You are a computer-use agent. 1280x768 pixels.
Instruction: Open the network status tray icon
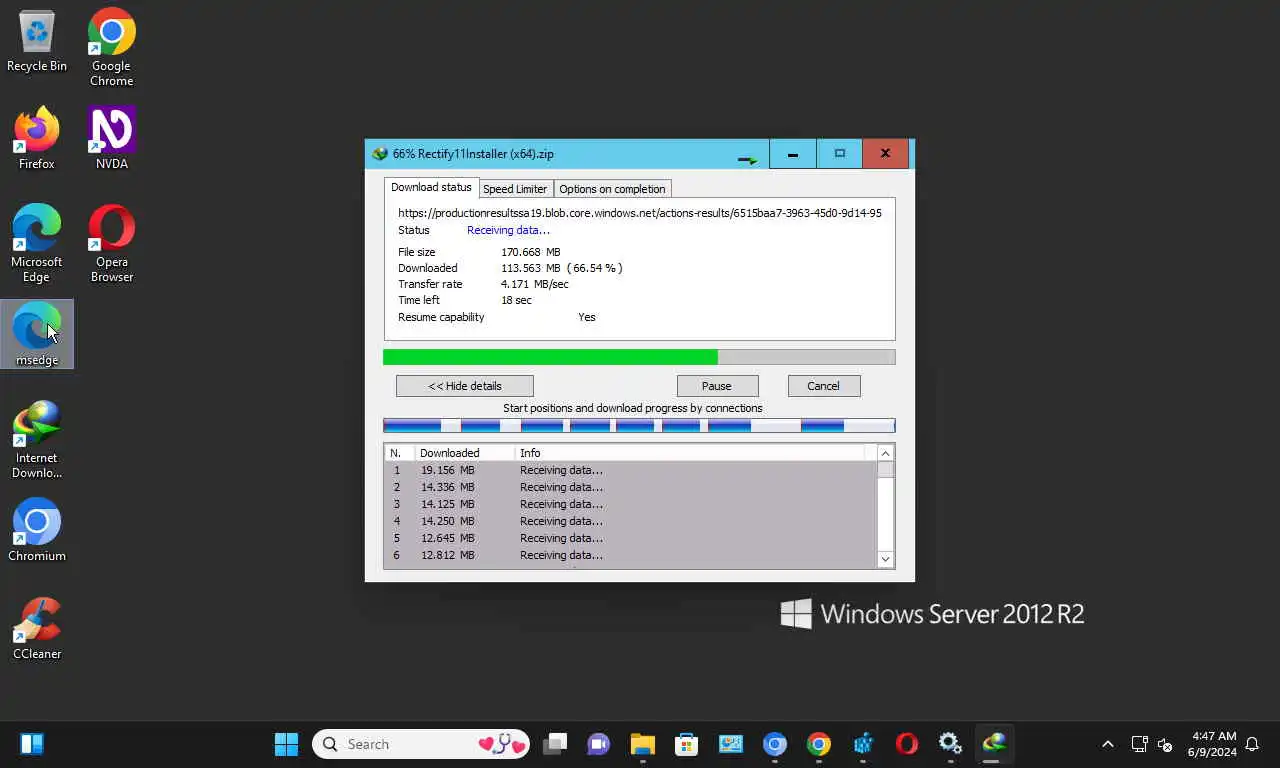coord(1139,744)
